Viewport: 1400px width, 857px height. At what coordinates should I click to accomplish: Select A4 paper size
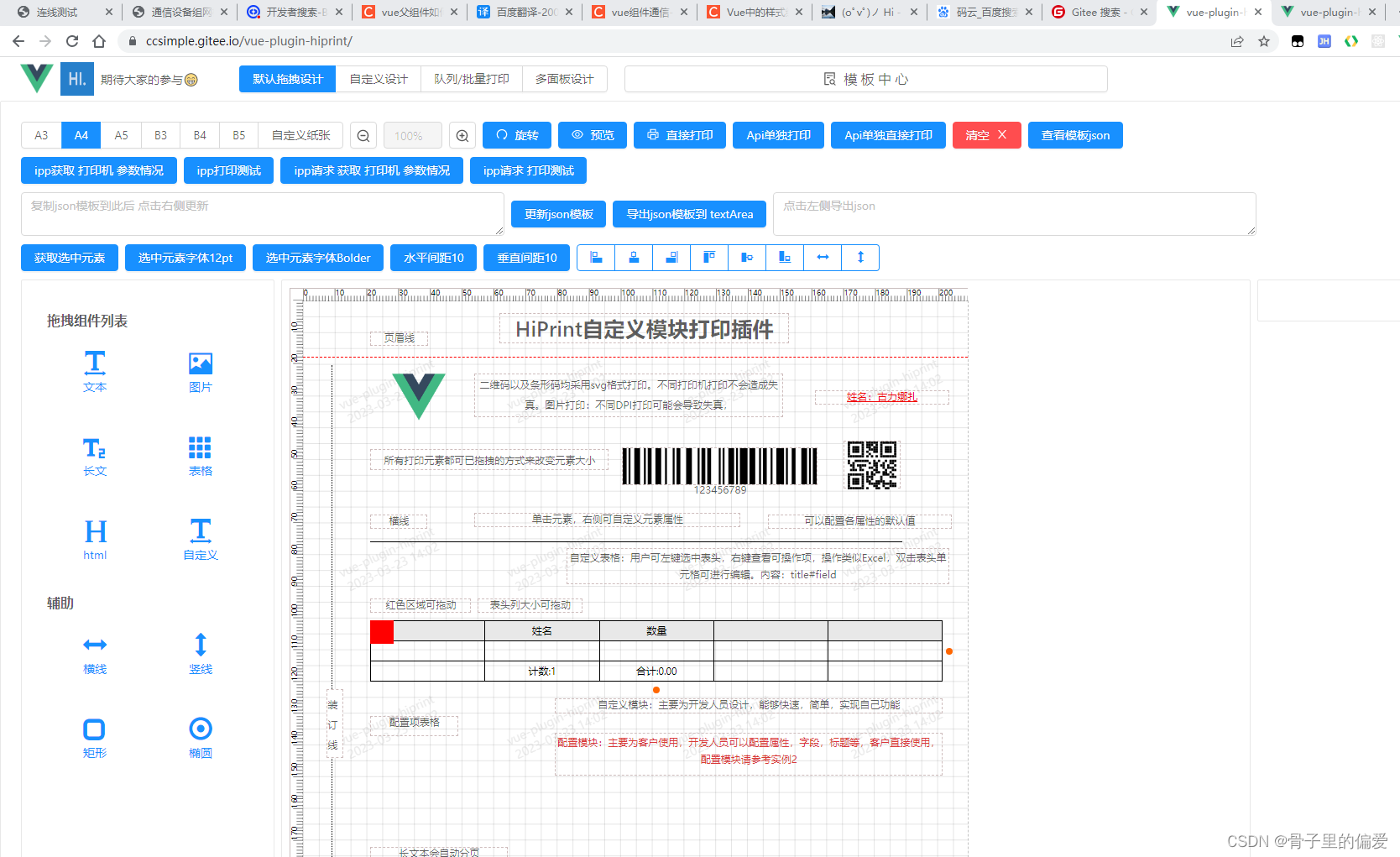pyautogui.click(x=81, y=135)
